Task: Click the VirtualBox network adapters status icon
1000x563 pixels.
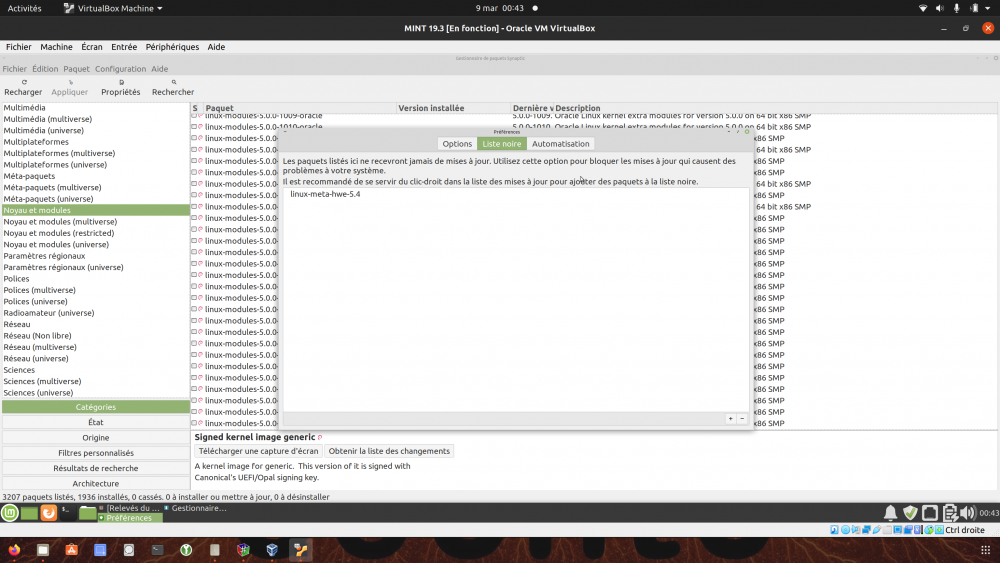Action: pyautogui.click(x=866, y=530)
